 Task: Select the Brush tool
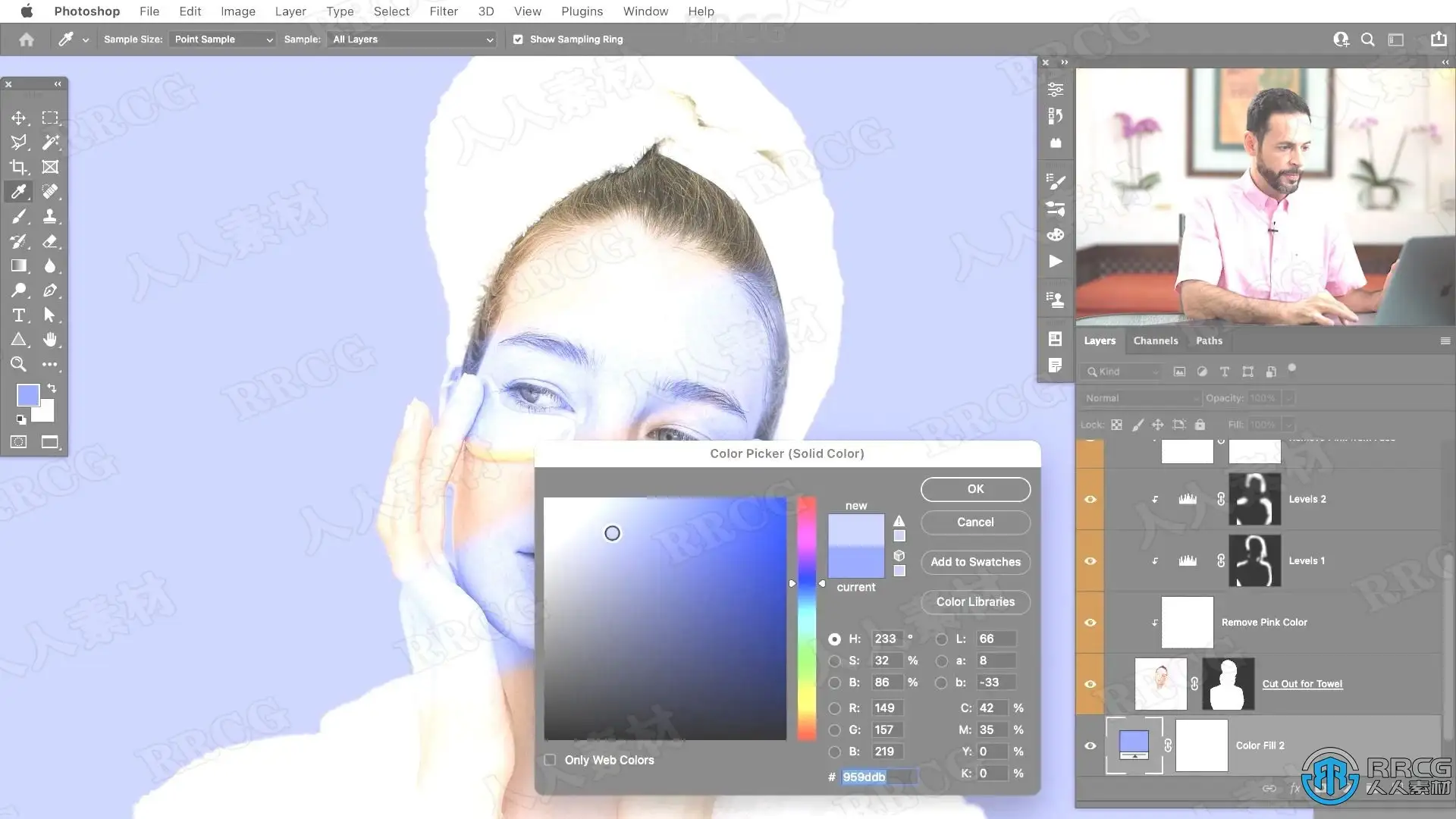(x=19, y=217)
